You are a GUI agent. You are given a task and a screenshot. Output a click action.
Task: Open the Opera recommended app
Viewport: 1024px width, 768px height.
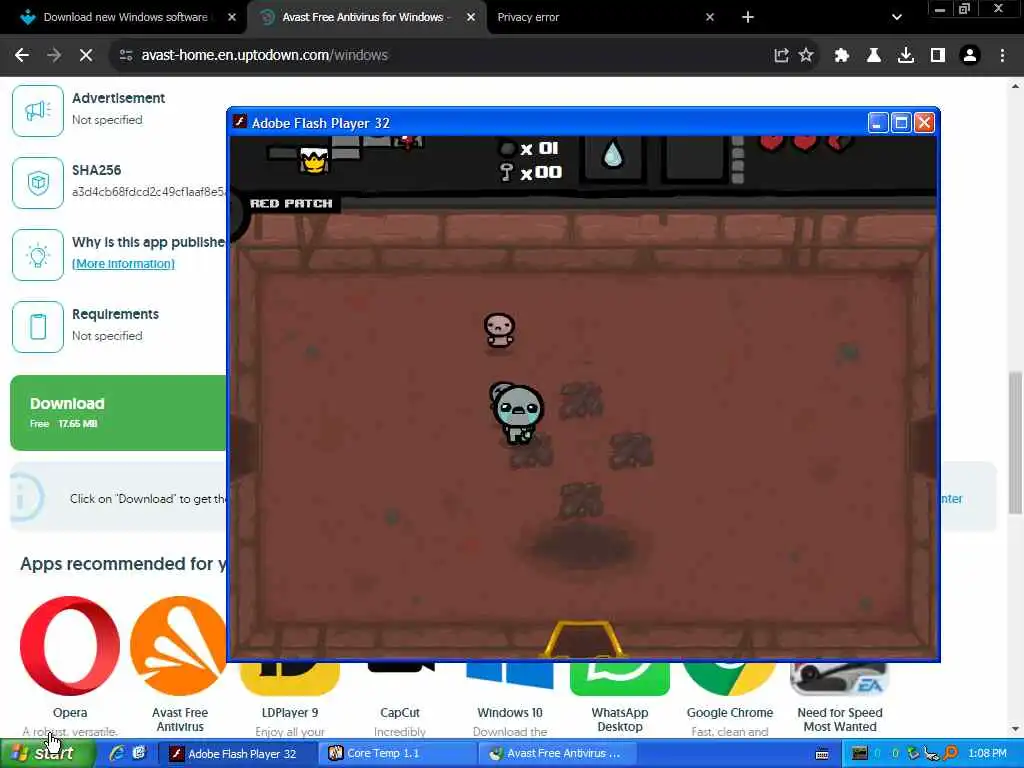pos(70,647)
